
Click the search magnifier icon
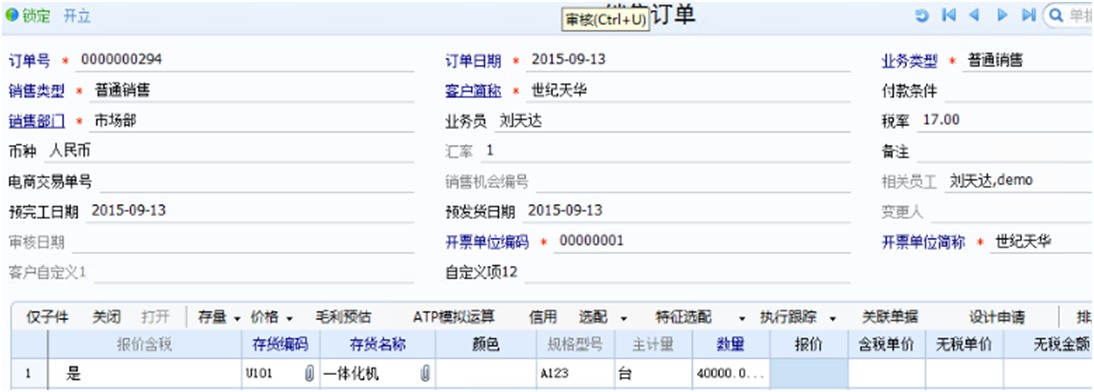1056,15
